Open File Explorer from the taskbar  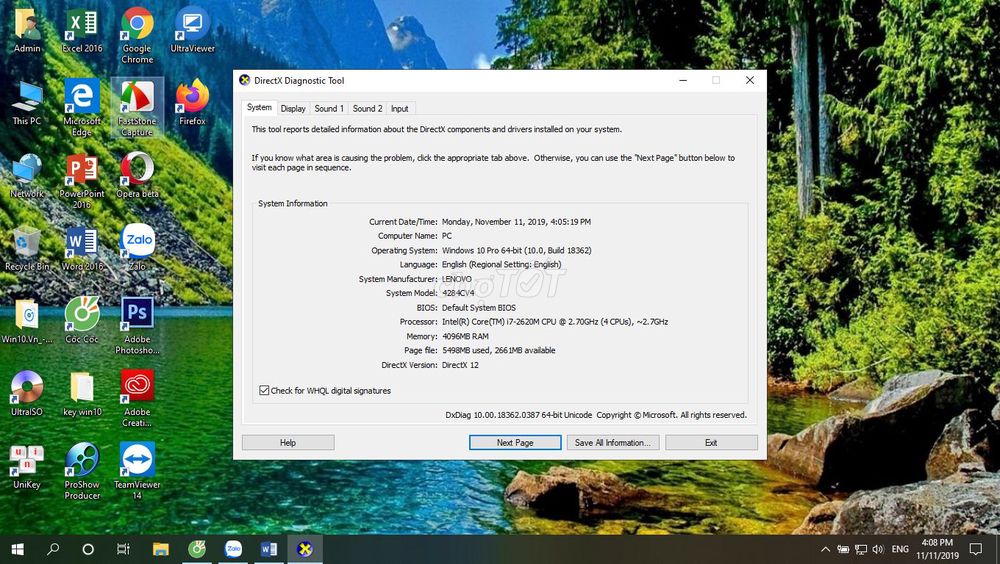click(161, 549)
